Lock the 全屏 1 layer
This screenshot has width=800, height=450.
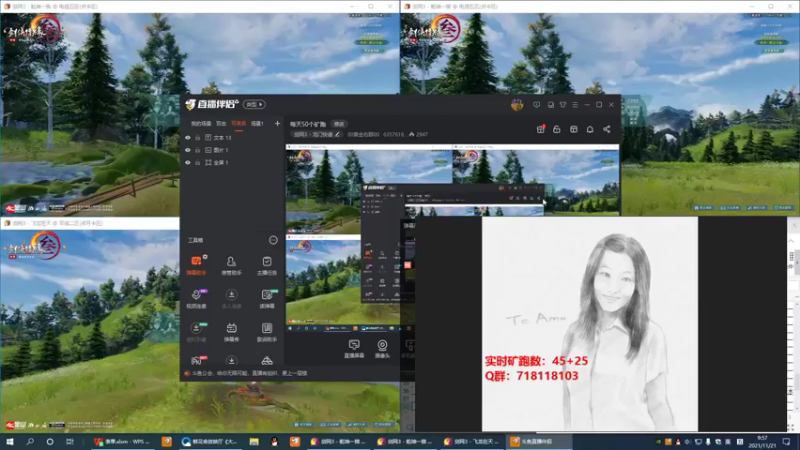tap(197, 162)
